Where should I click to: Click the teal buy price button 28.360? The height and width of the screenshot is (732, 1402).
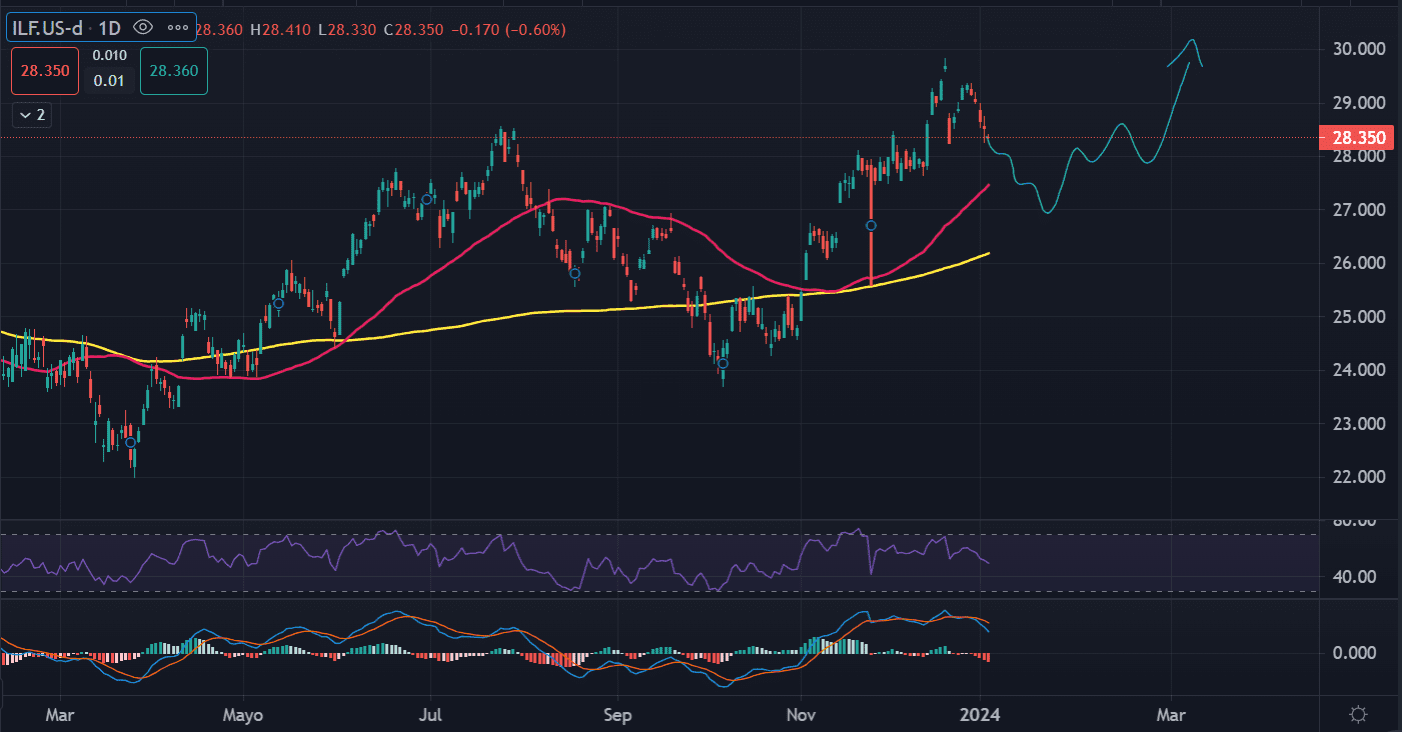174,71
